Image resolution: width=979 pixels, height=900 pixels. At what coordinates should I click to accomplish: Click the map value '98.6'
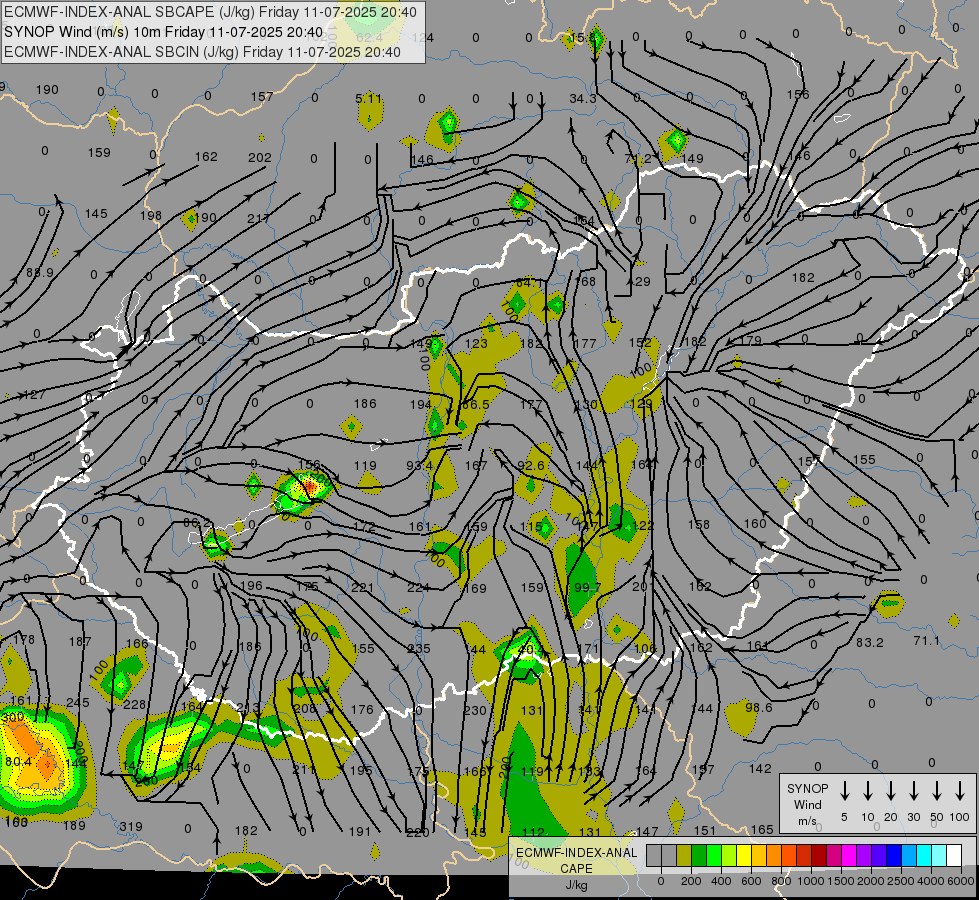click(759, 707)
